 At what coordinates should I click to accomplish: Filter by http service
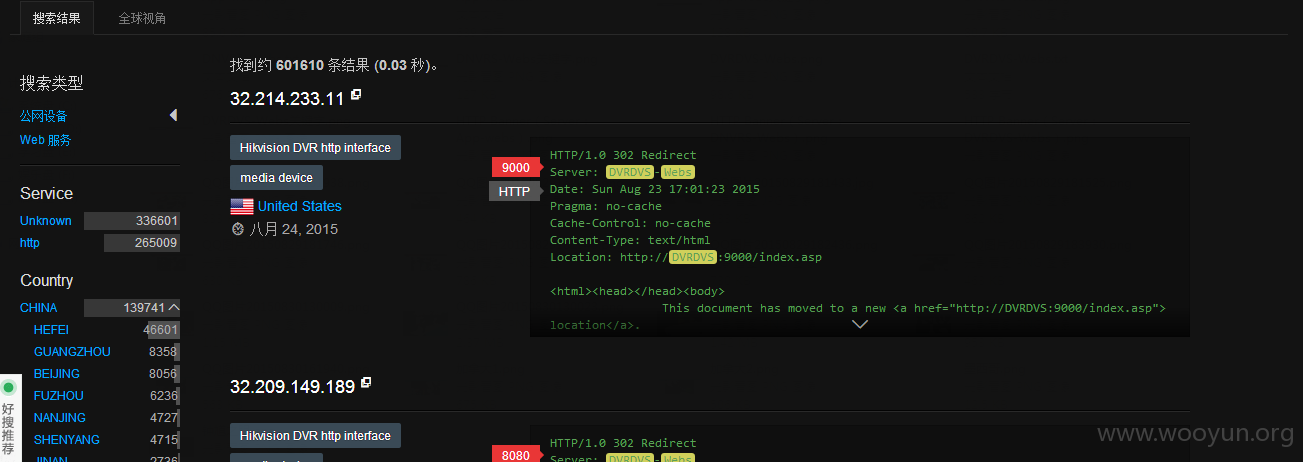(x=30, y=242)
